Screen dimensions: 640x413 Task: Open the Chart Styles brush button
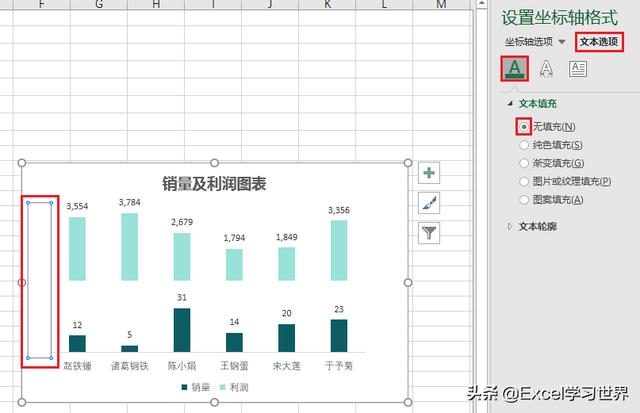tap(429, 203)
